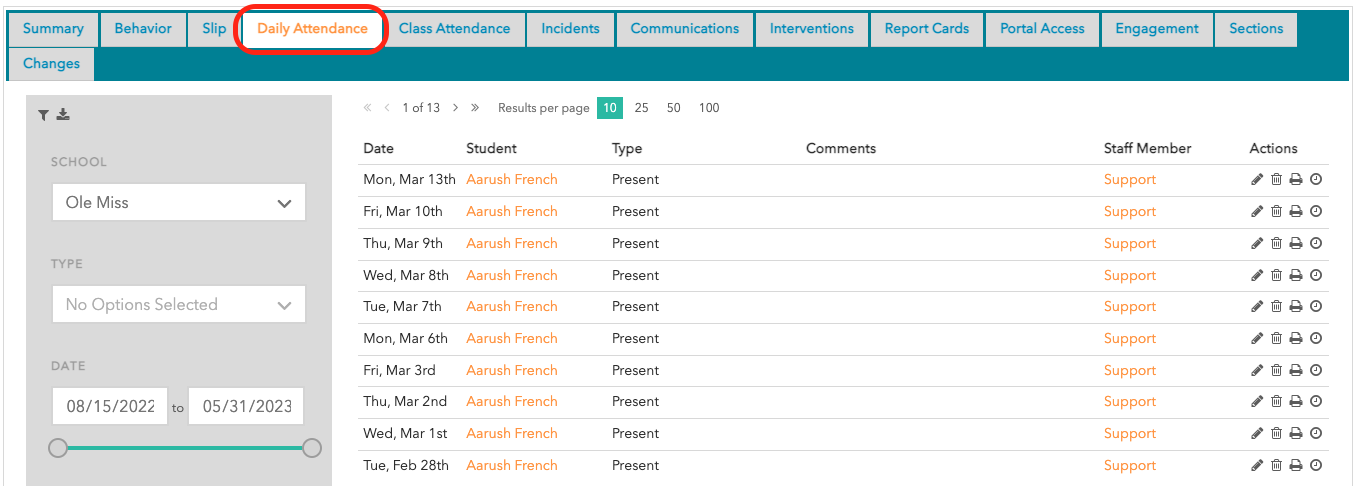View history clock for Wed, Mar 8th
This screenshot has width=1358, height=486.
pyautogui.click(x=1316, y=275)
